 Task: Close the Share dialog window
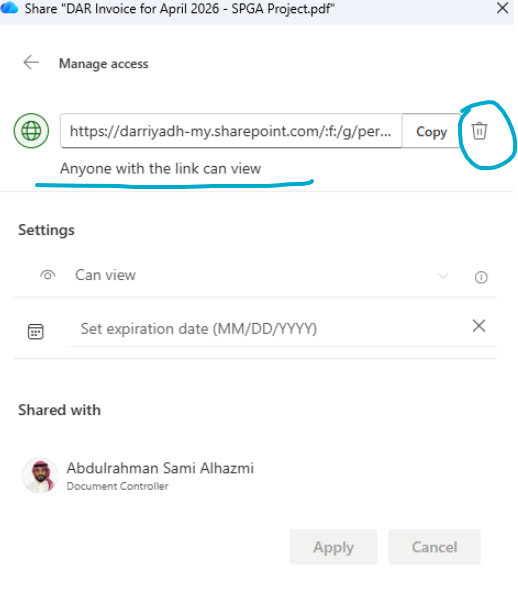(502, 8)
